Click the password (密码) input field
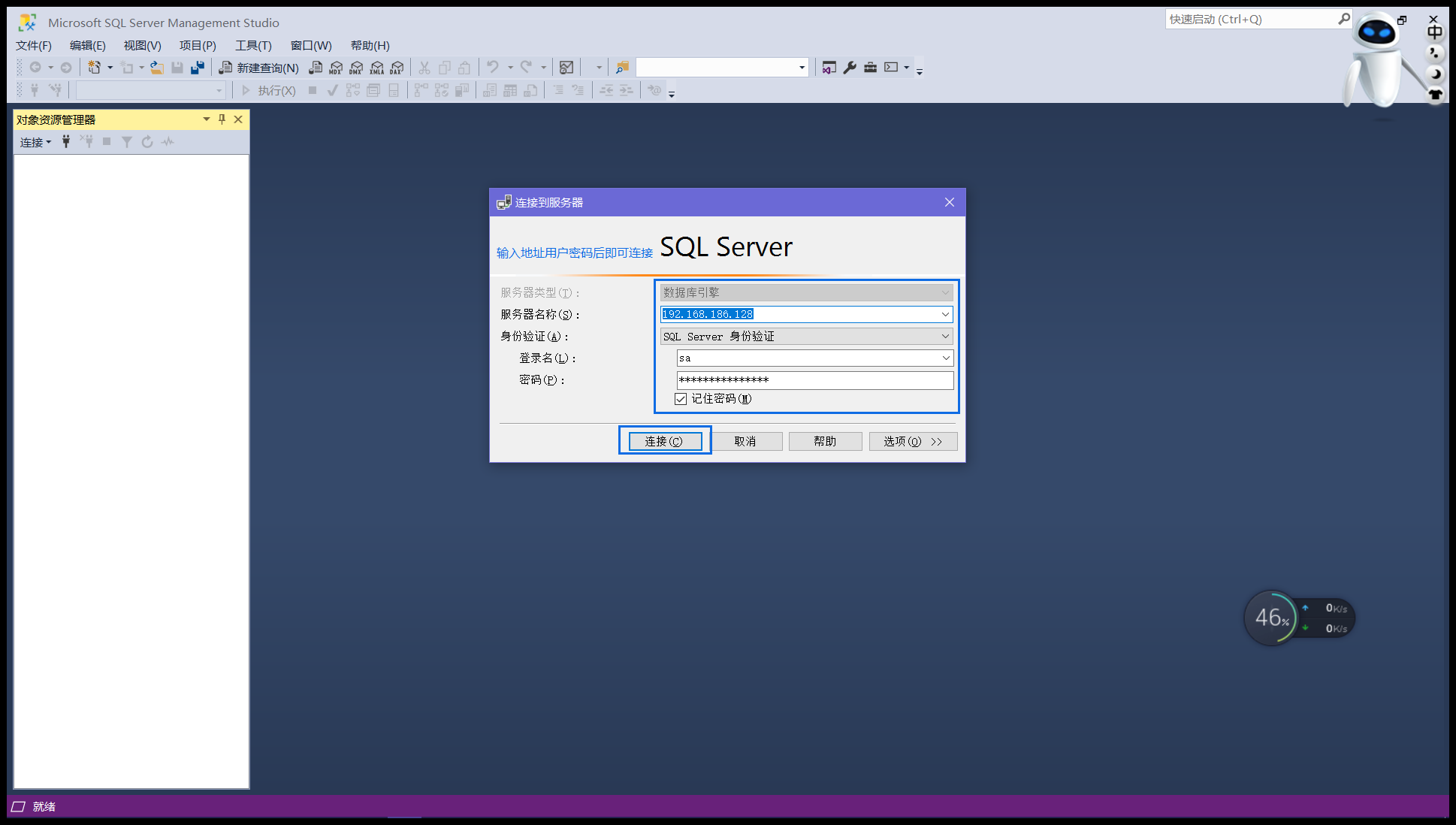This screenshot has height=825, width=1456. (x=815, y=380)
